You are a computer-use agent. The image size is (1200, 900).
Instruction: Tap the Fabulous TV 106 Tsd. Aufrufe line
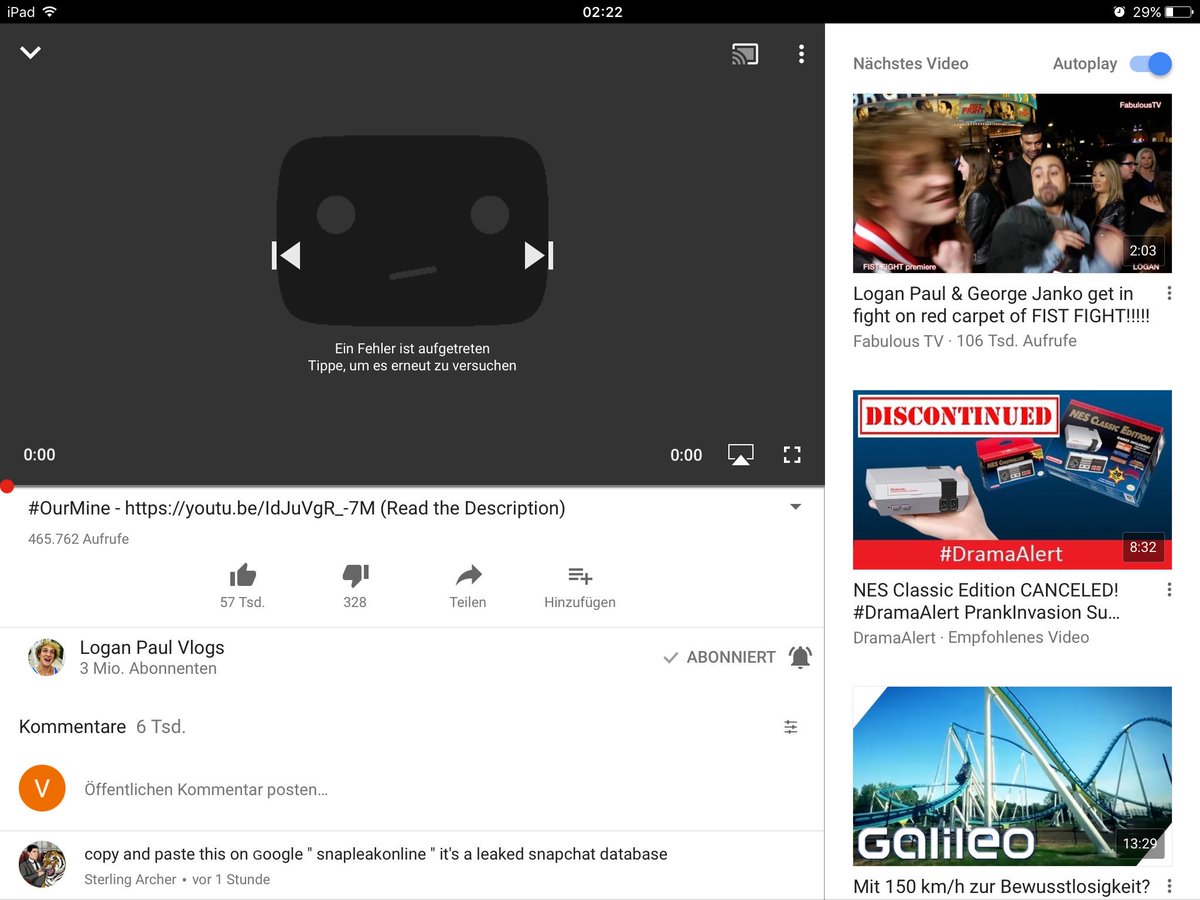coord(965,341)
